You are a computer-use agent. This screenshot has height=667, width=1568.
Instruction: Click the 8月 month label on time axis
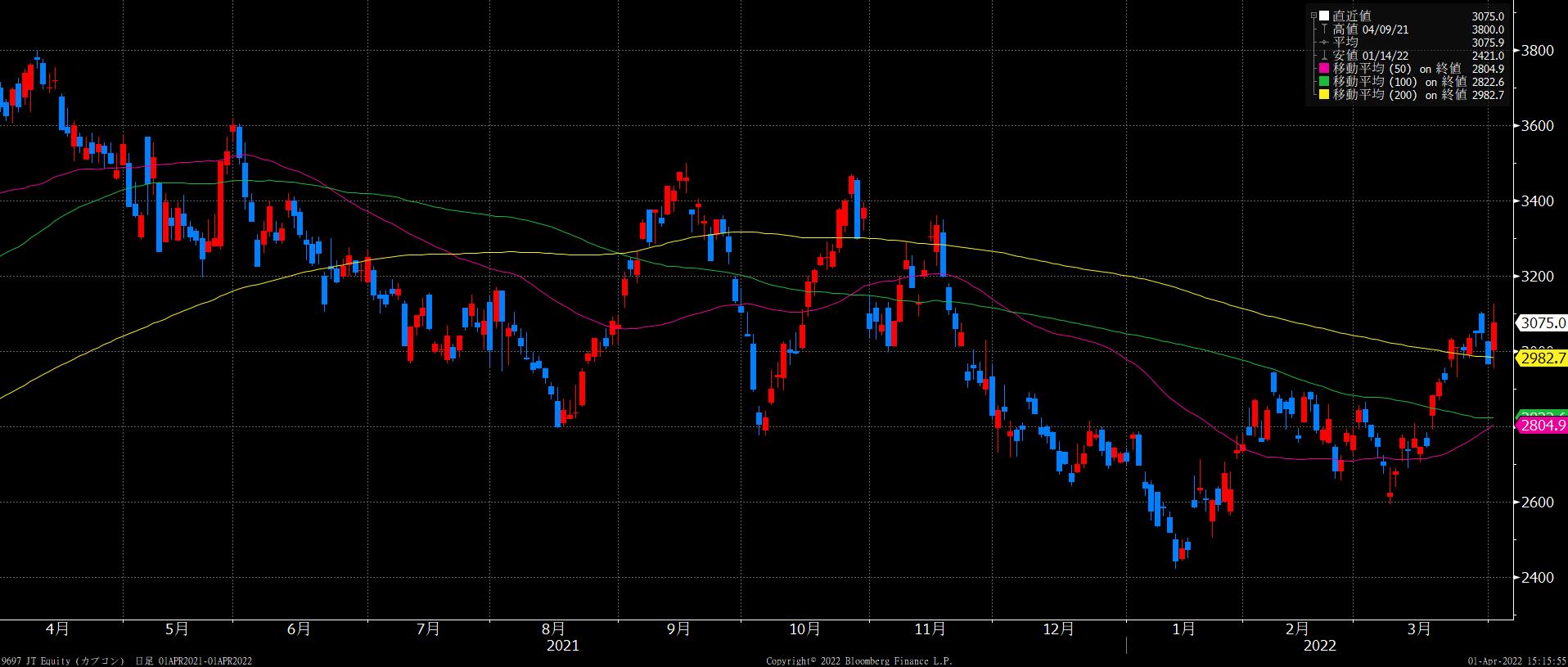click(554, 629)
